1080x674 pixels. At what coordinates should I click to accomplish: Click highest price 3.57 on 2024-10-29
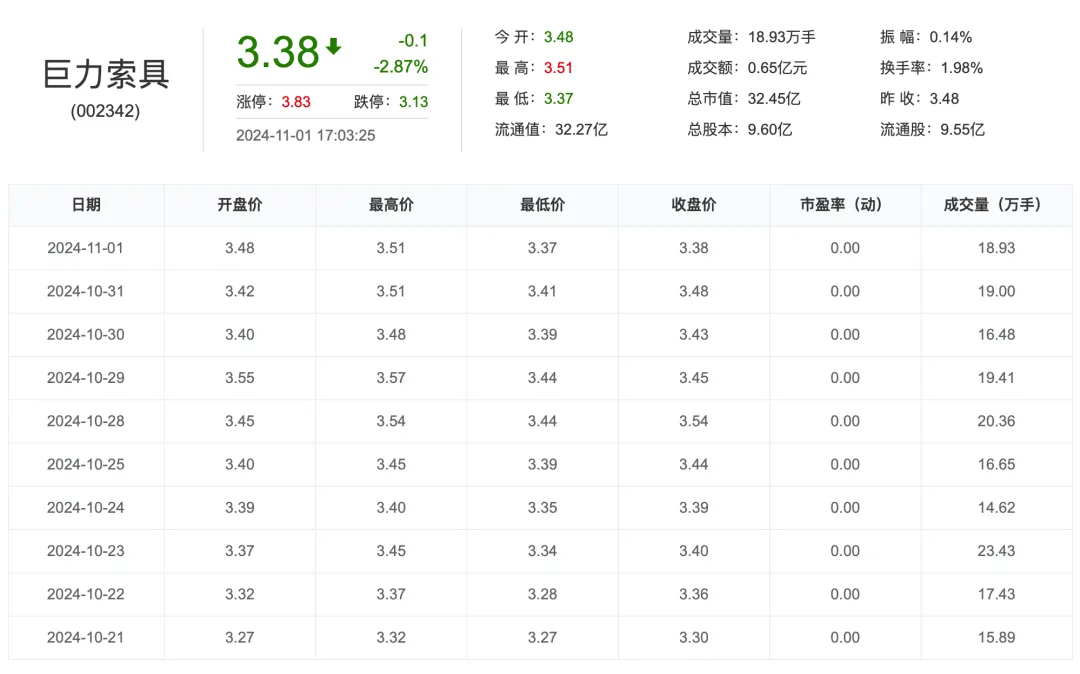click(391, 378)
